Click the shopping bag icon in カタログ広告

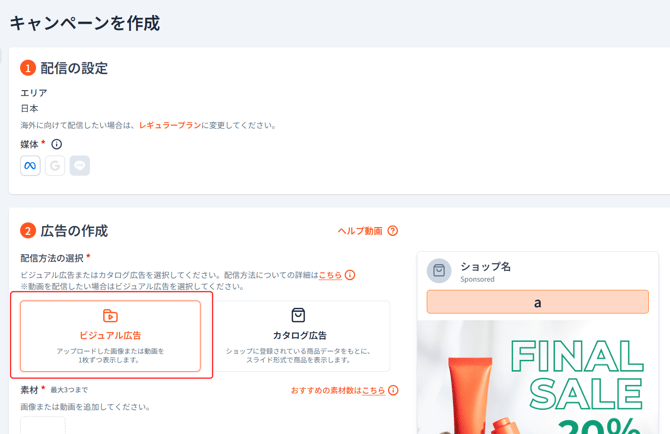(x=298, y=315)
